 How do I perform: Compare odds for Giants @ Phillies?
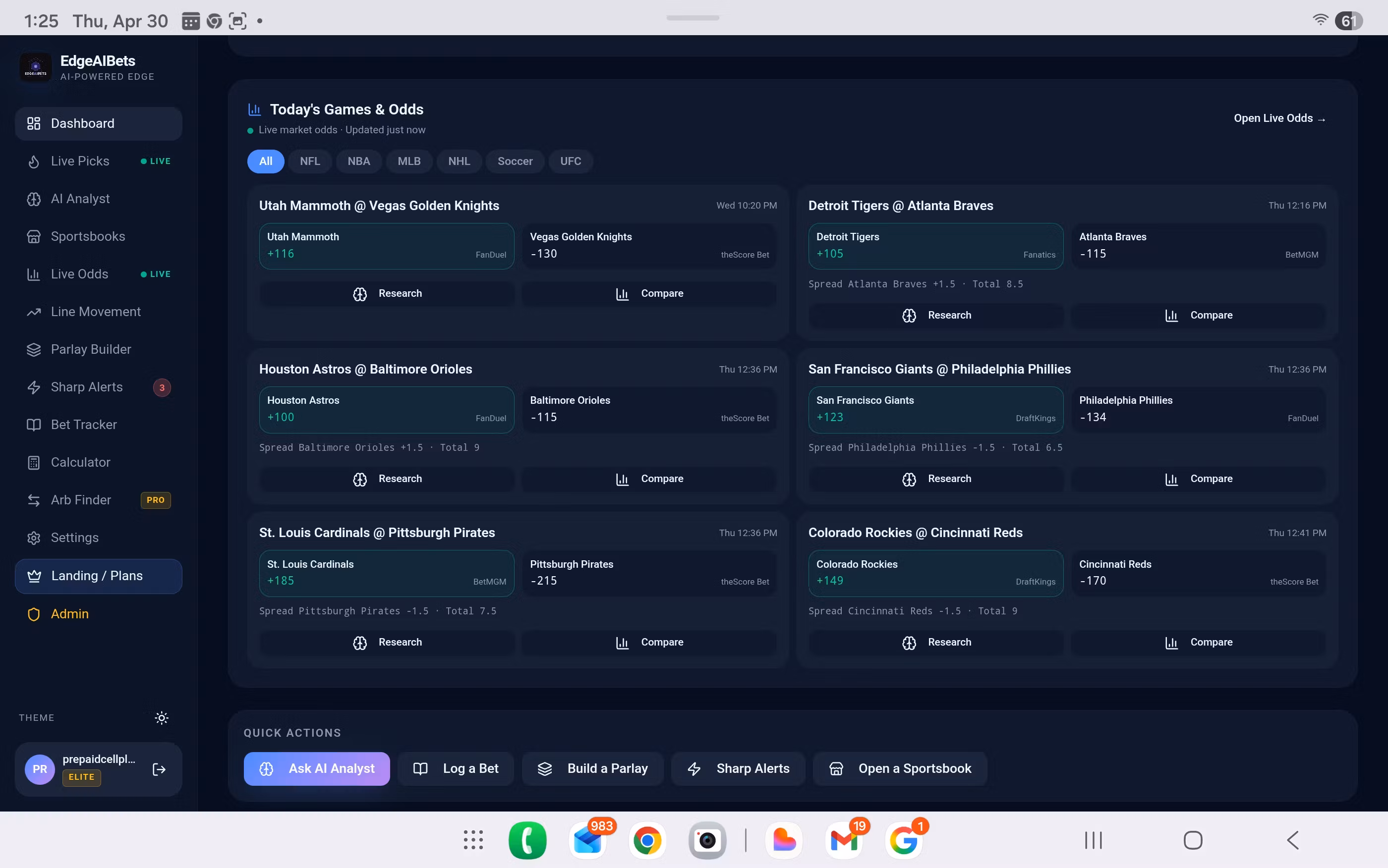click(1199, 480)
